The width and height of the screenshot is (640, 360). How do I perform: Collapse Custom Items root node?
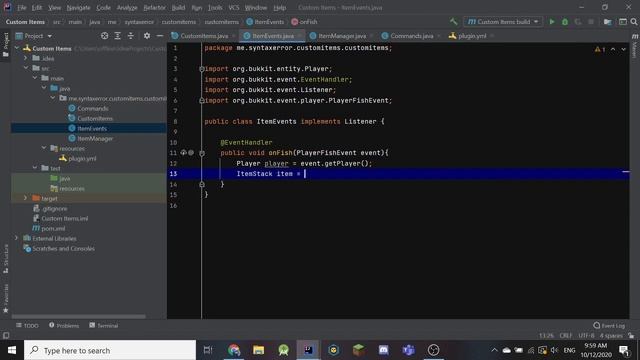point(17,48)
